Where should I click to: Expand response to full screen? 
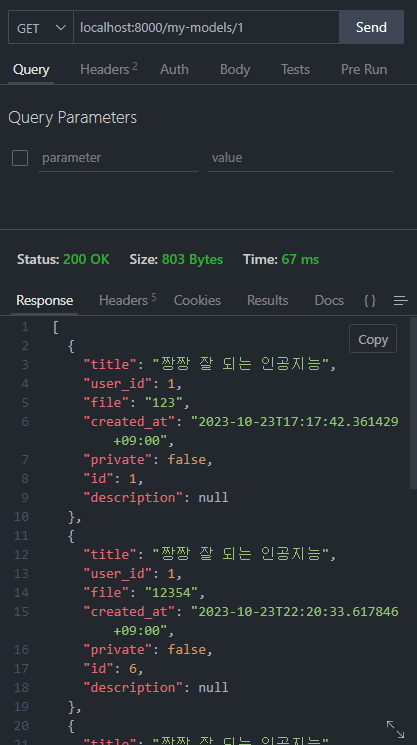395,729
